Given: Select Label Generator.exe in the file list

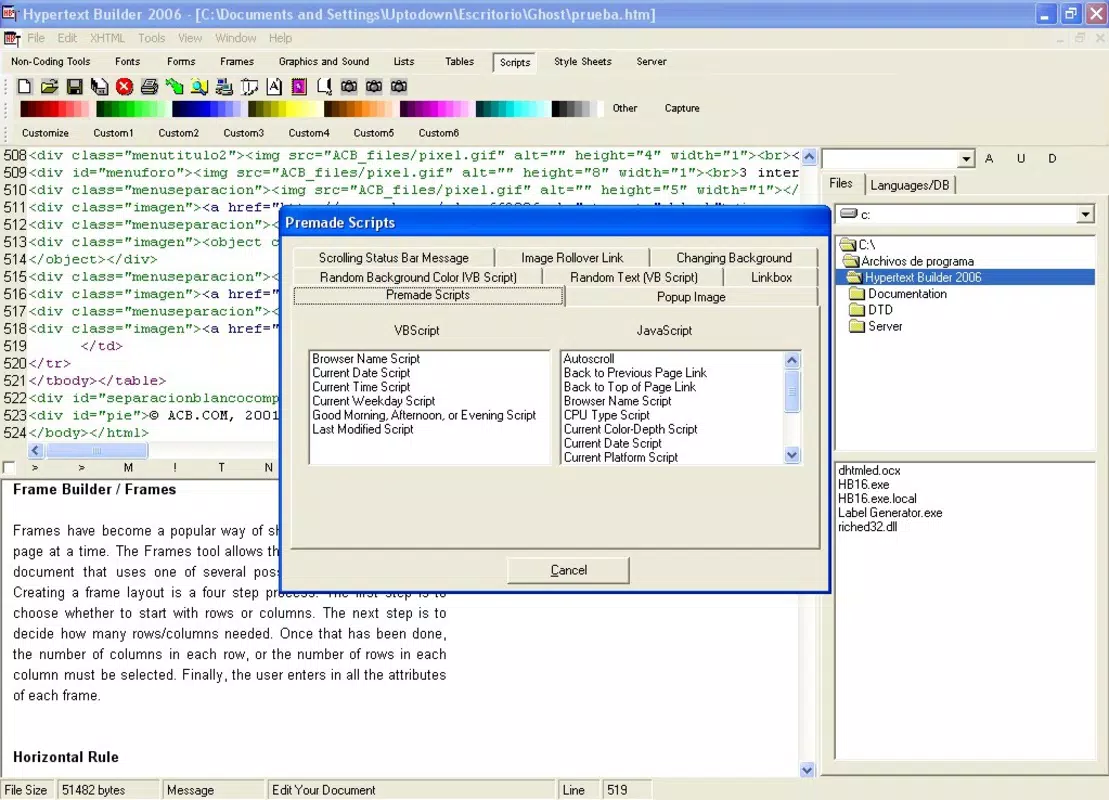Looking at the screenshot, I should pyautogui.click(x=890, y=513).
